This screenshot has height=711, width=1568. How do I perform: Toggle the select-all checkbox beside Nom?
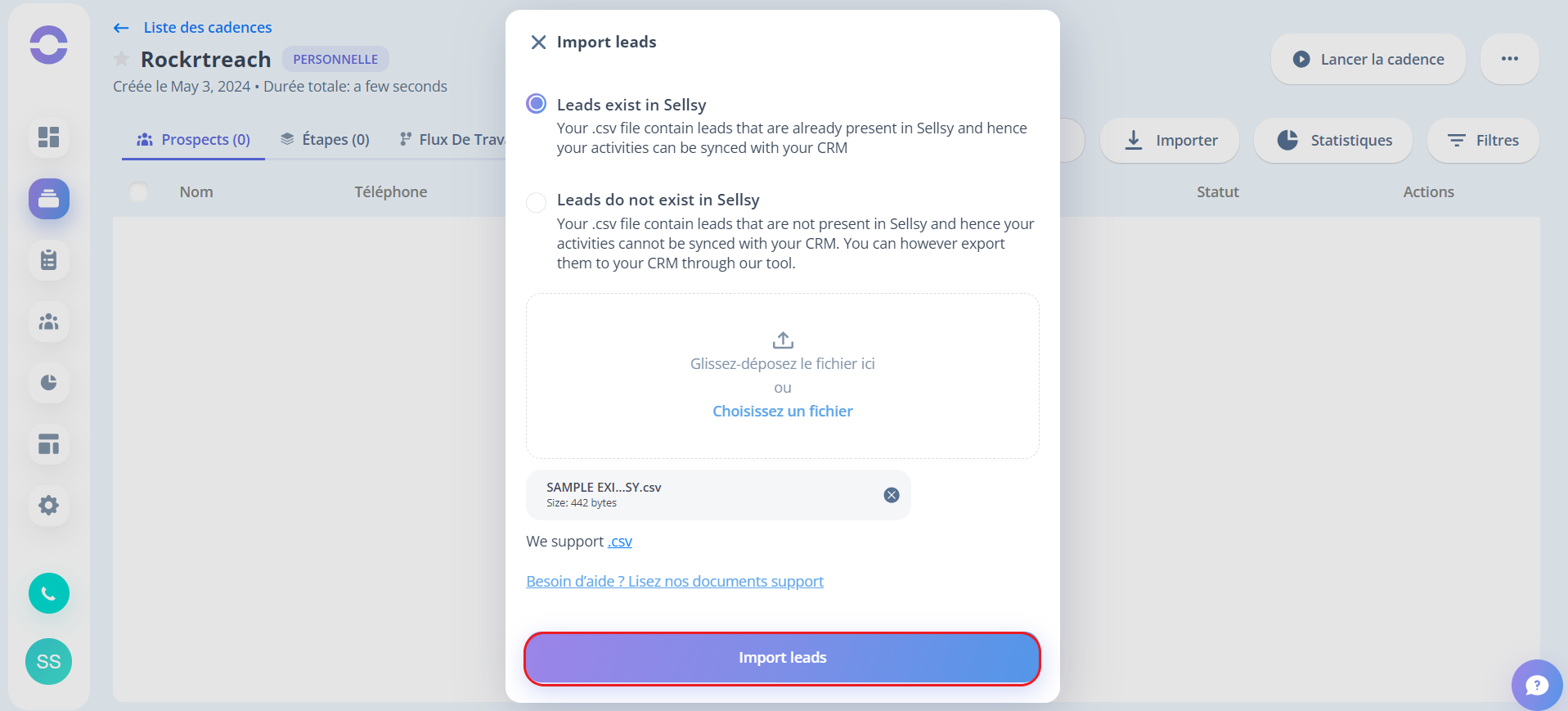139,192
